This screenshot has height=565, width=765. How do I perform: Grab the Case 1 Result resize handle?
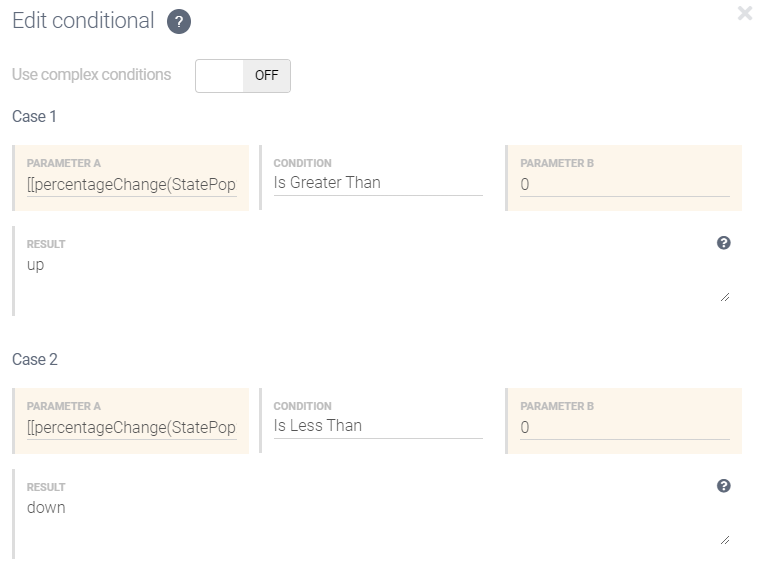(x=724, y=297)
